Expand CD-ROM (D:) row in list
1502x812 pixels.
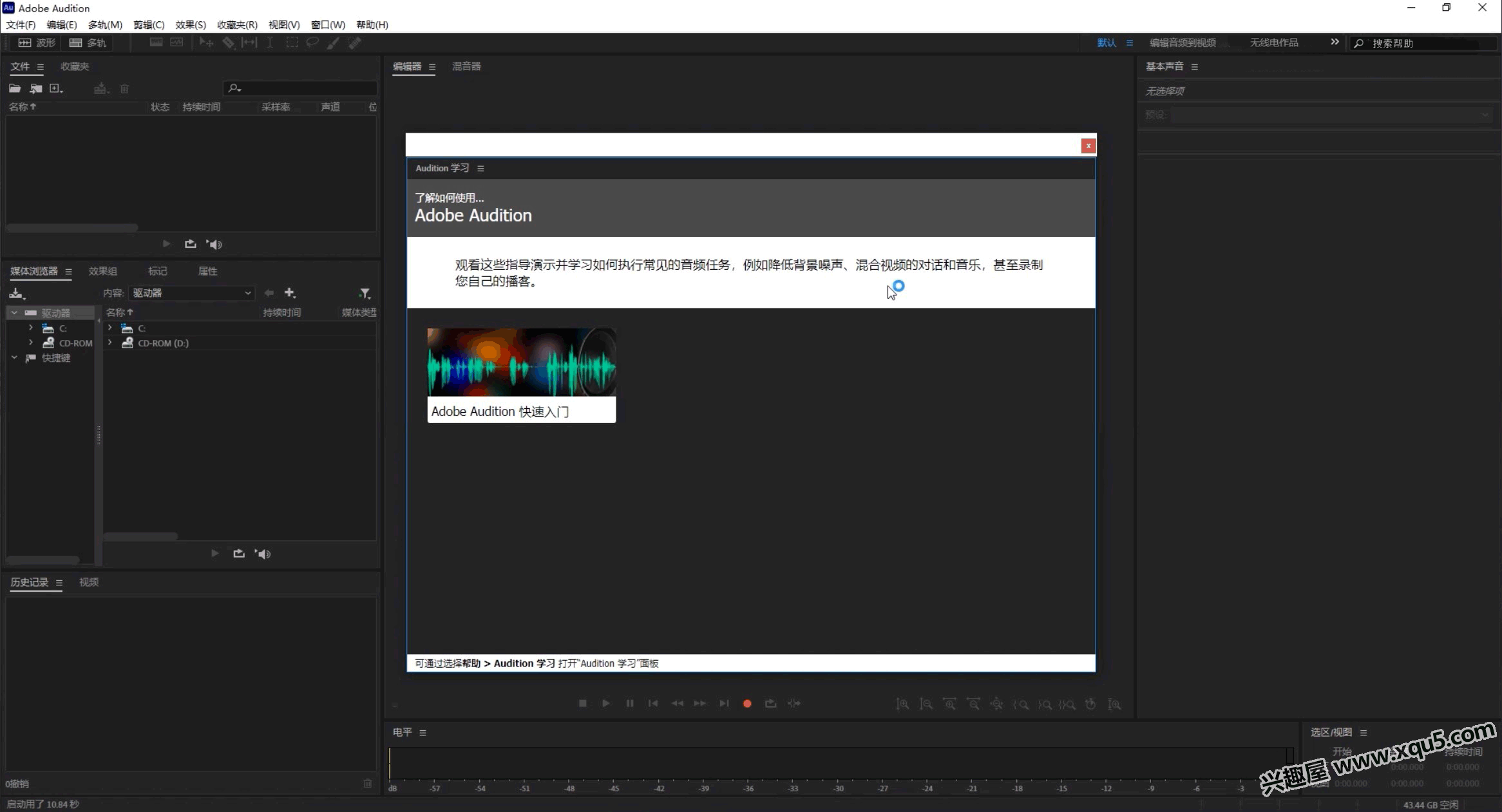(x=110, y=343)
